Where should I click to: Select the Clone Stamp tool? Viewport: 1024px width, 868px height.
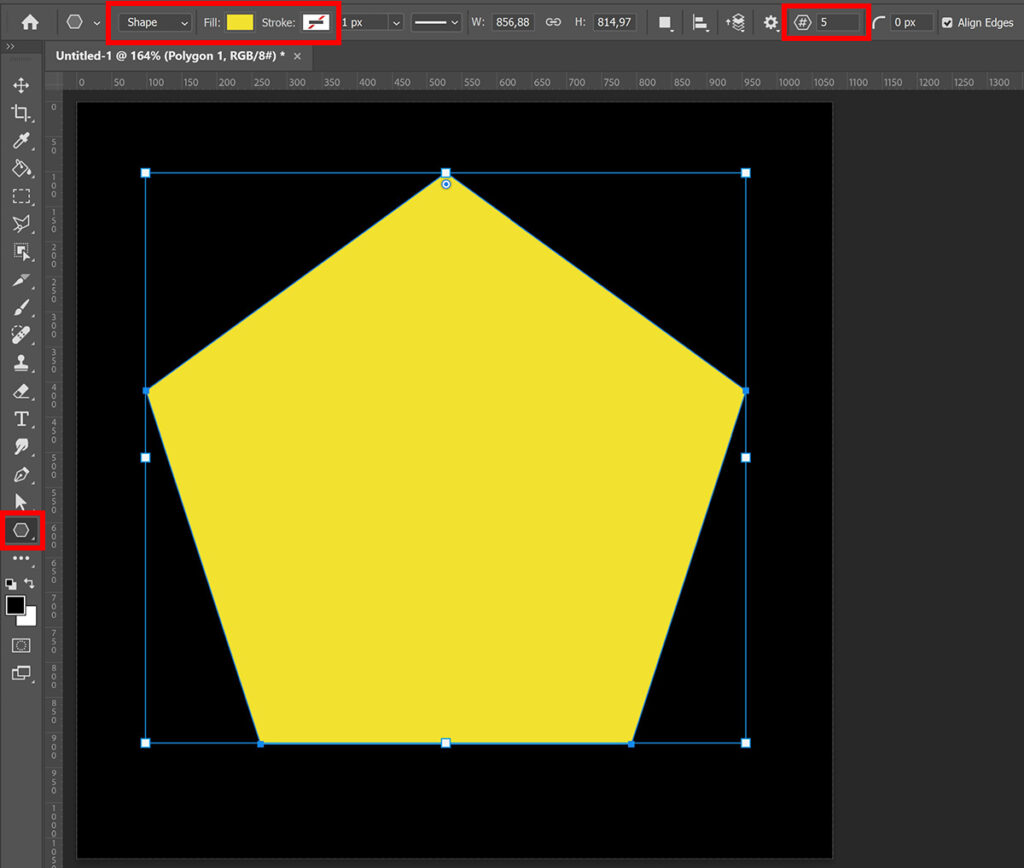coord(21,363)
